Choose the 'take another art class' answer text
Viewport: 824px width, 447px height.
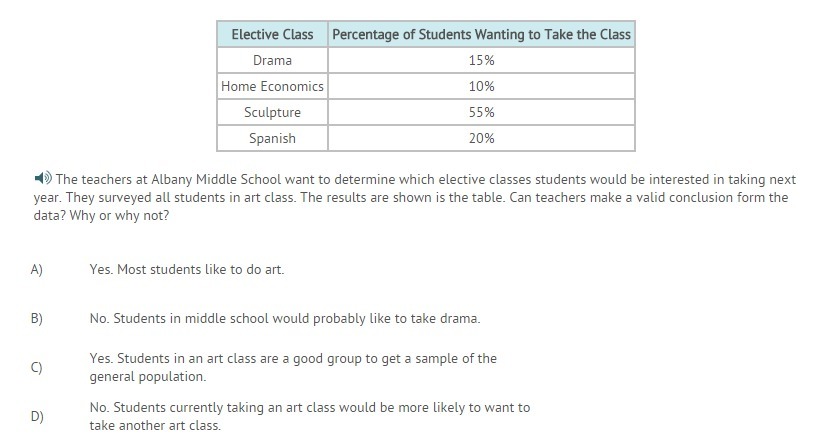click(309, 416)
